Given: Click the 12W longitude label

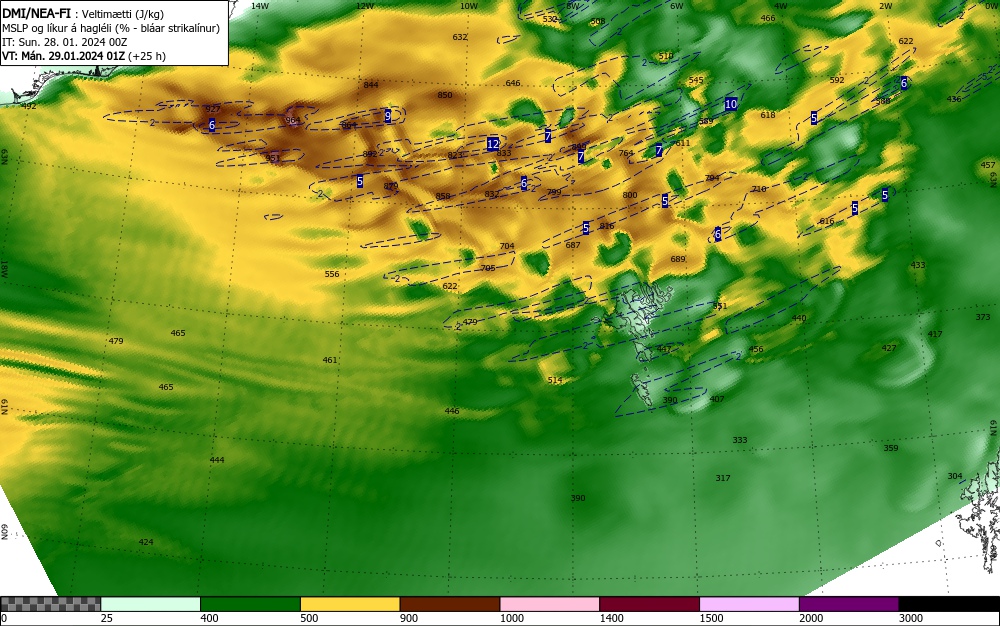Looking at the screenshot, I should pos(365,6).
